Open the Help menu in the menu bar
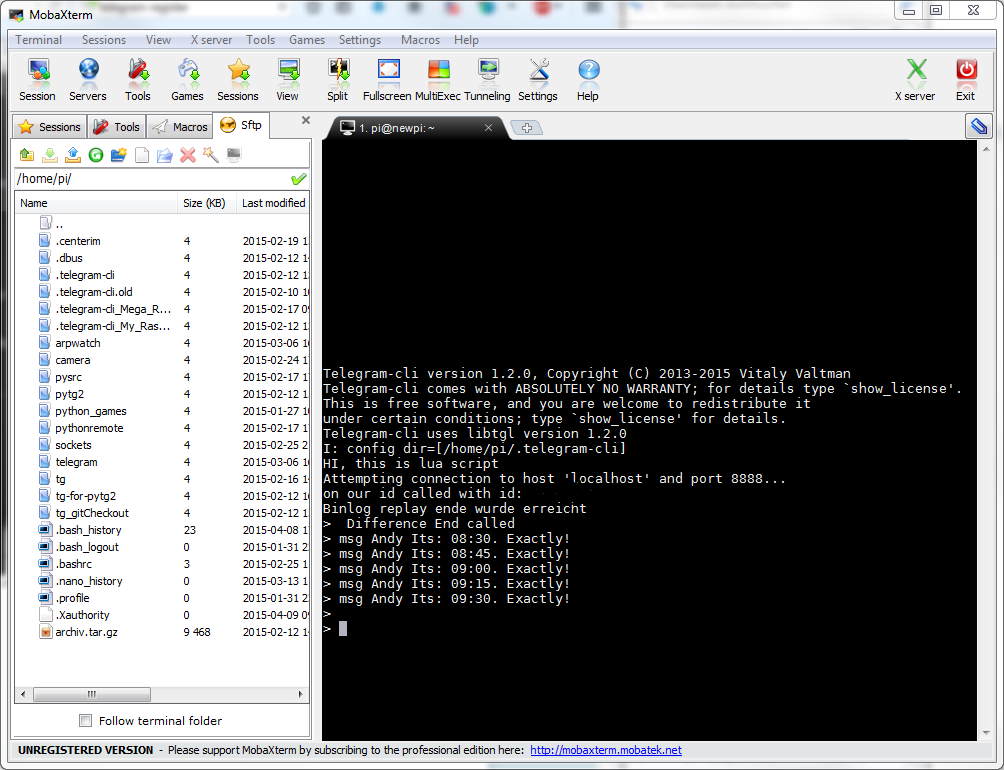1004x770 pixels. (466, 40)
